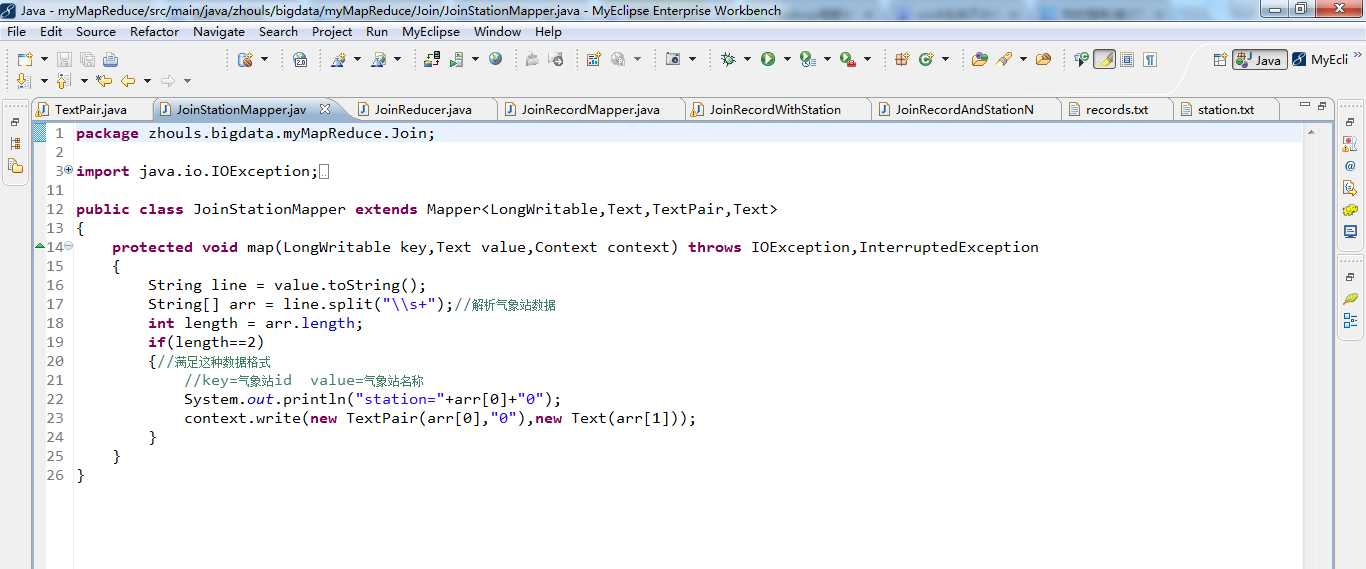
Task: Open the Search dropdown arrow
Action: tap(1023, 59)
